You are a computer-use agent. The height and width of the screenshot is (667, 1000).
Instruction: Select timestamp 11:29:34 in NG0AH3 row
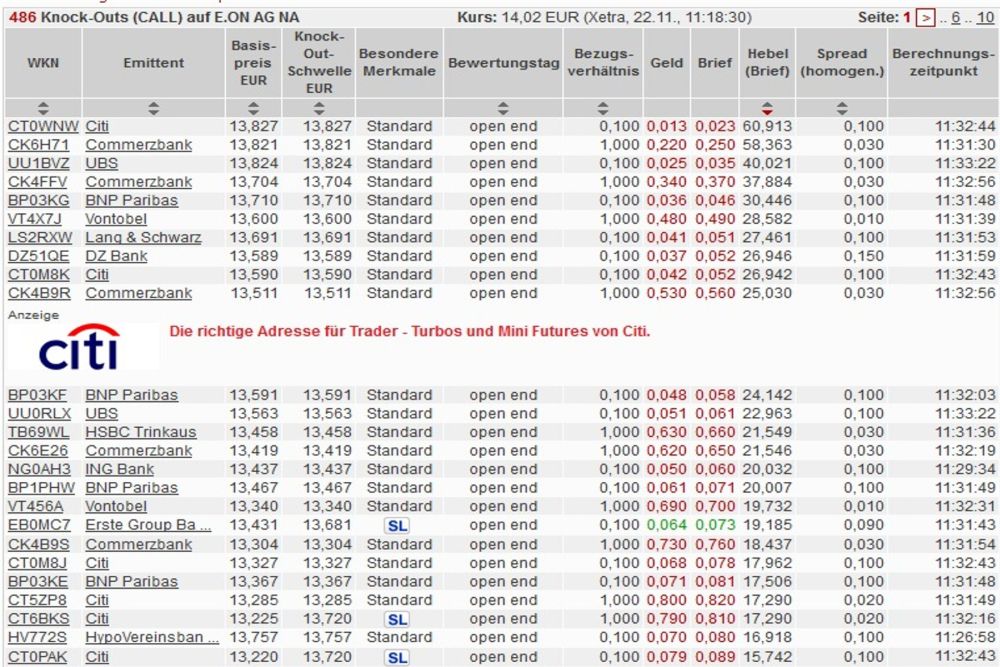[x=965, y=469]
